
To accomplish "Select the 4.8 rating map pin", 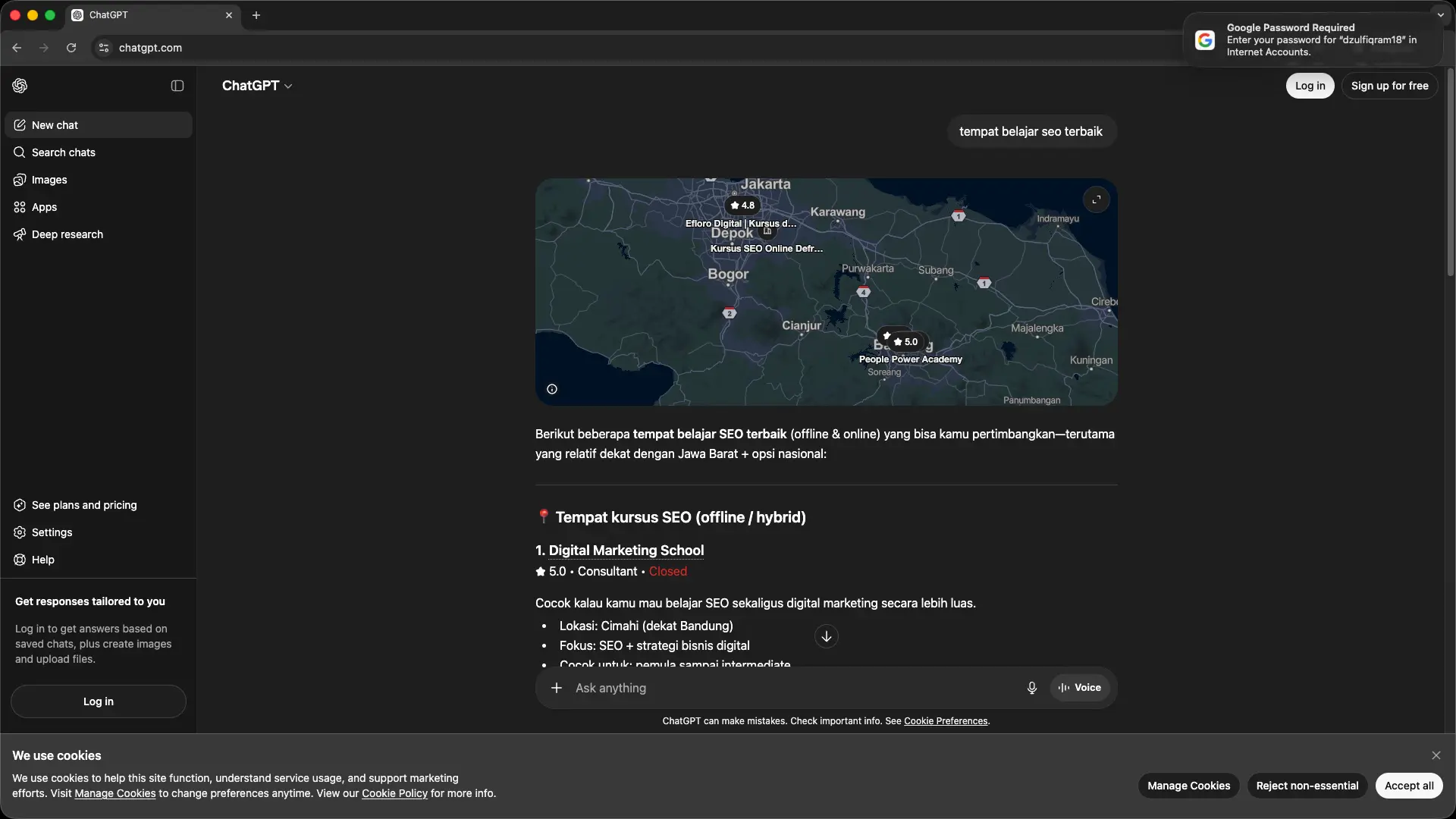I will pyautogui.click(x=742, y=206).
